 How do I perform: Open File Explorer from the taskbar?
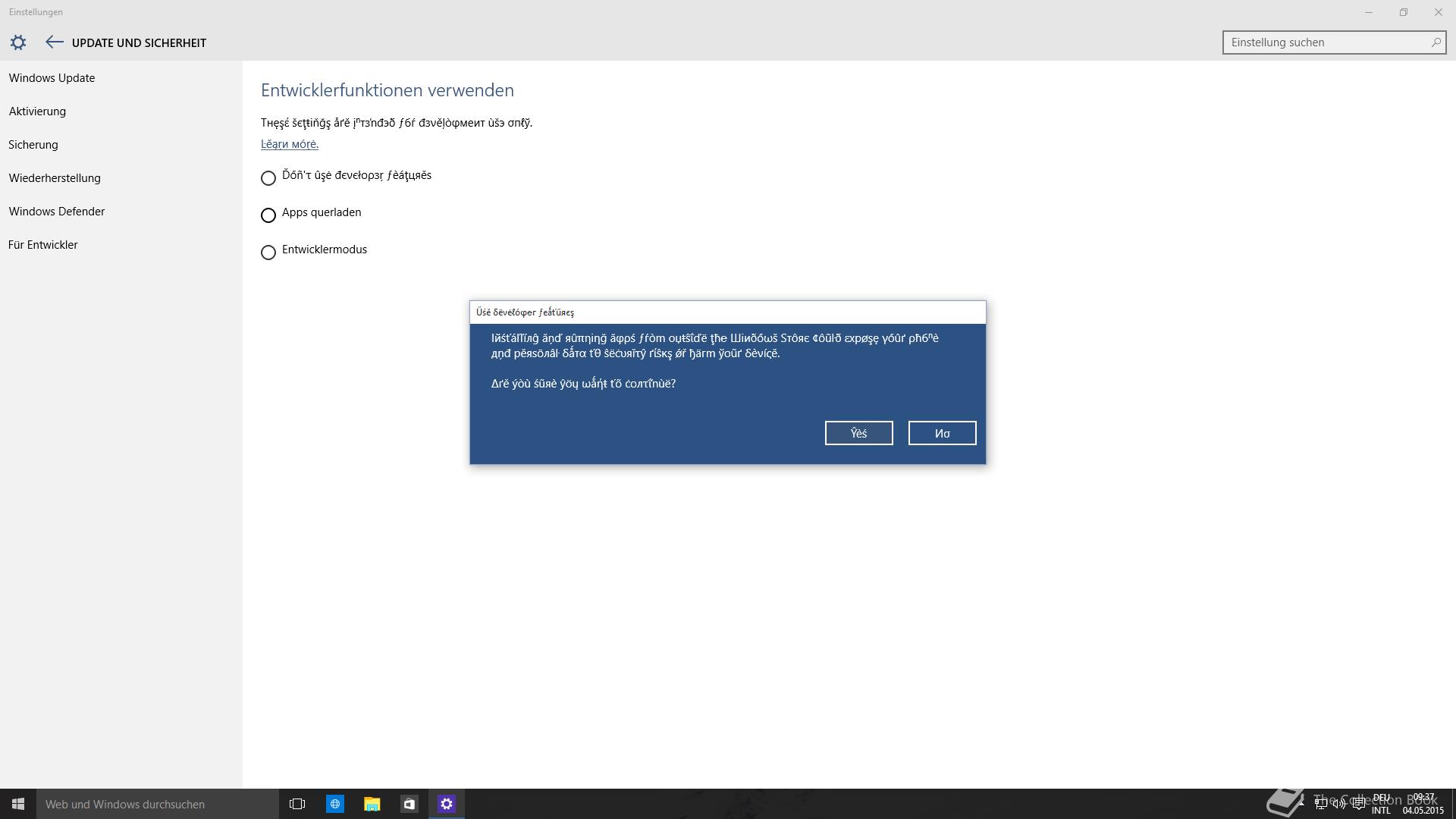click(x=372, y=804)
